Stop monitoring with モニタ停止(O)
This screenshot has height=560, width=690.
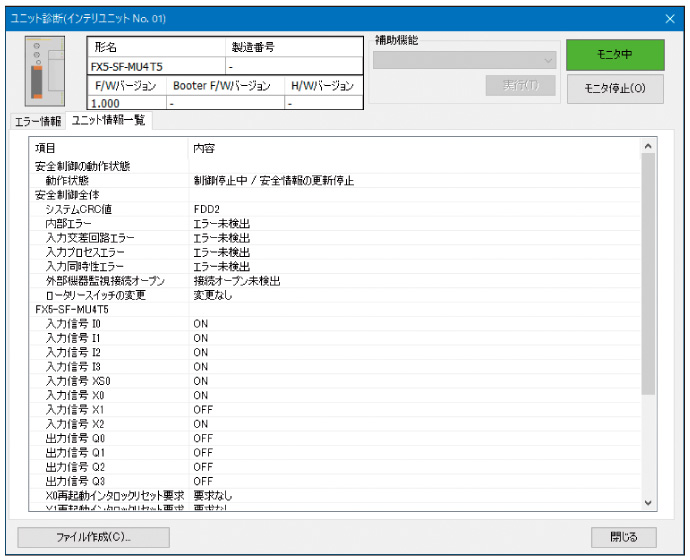[614, 88]
